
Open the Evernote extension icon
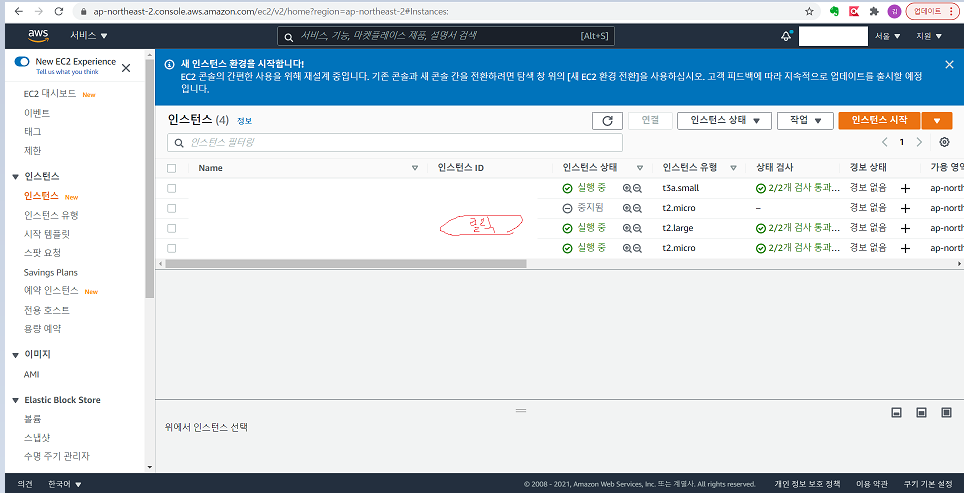point(834,11)
